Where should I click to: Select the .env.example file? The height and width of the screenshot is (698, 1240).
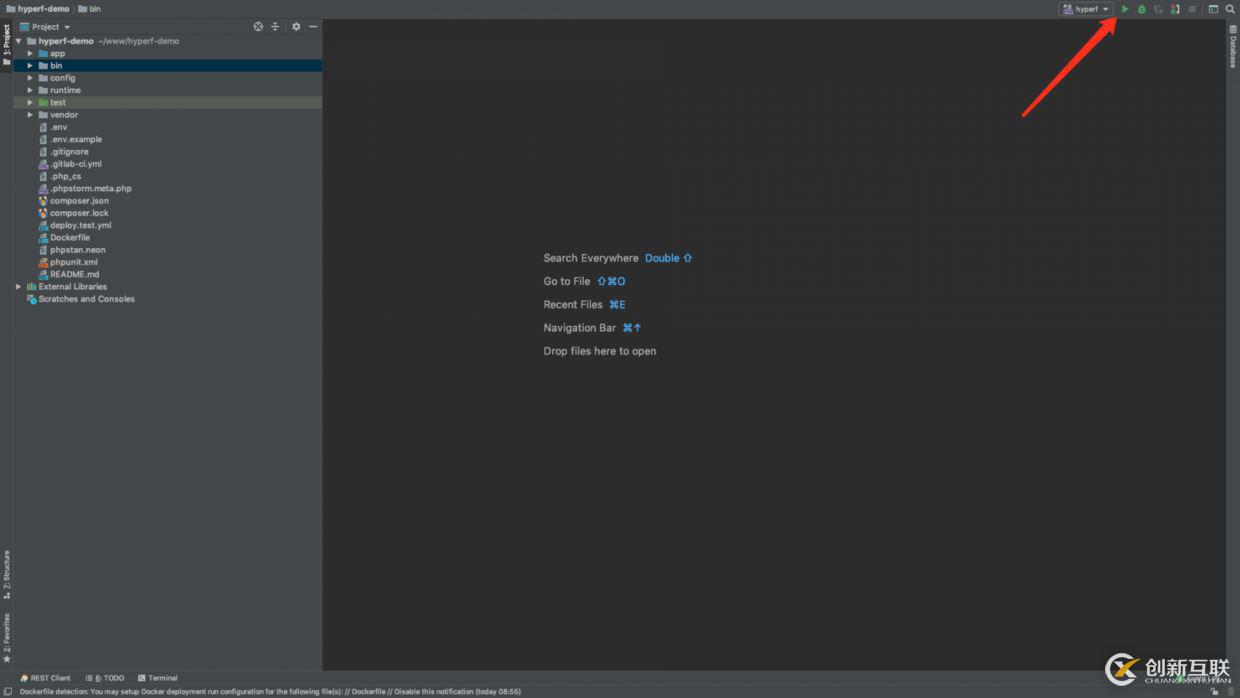(x=76, y=139)
